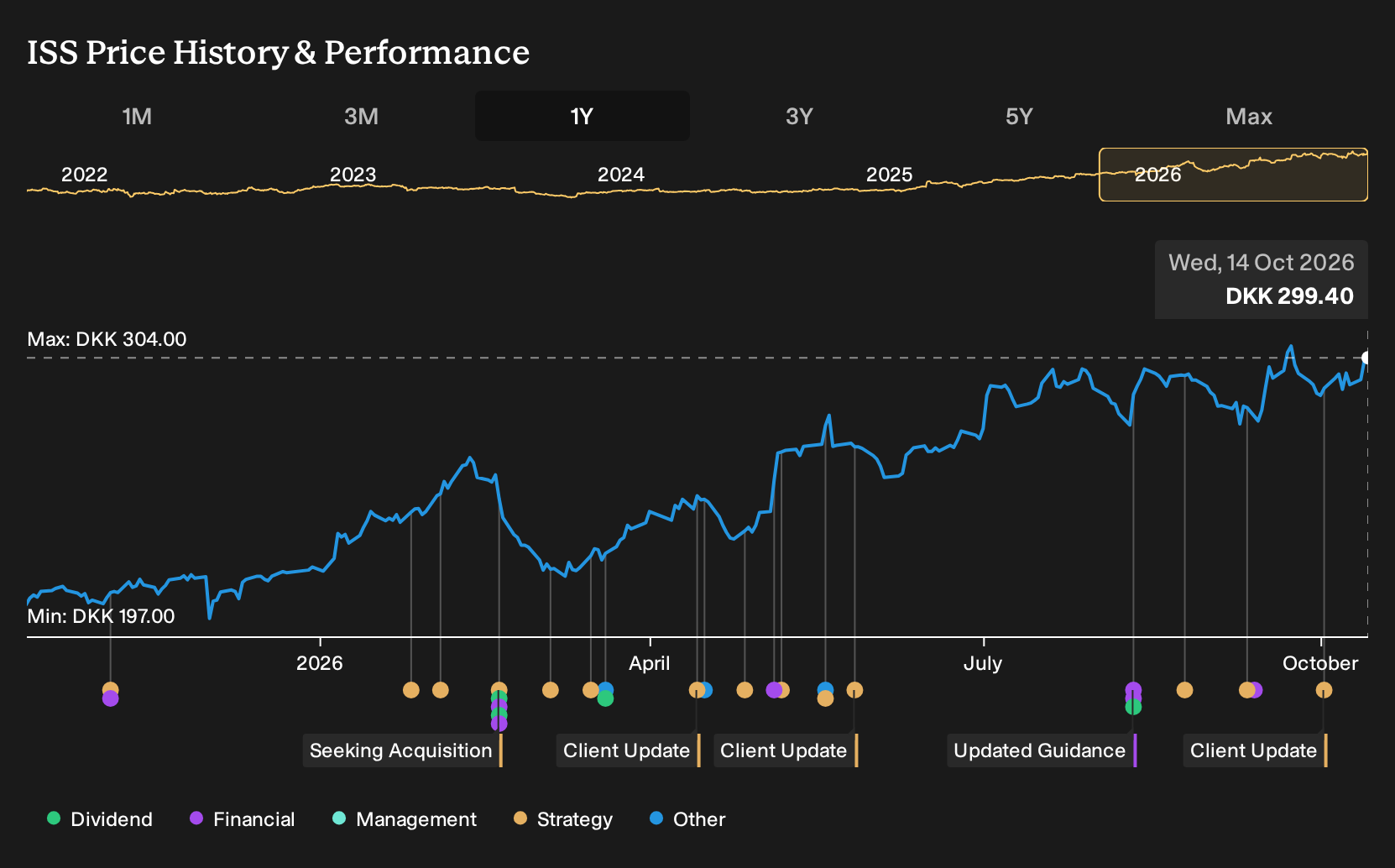
Task: Toggle the Dividend legend filter
Action: 100,819
